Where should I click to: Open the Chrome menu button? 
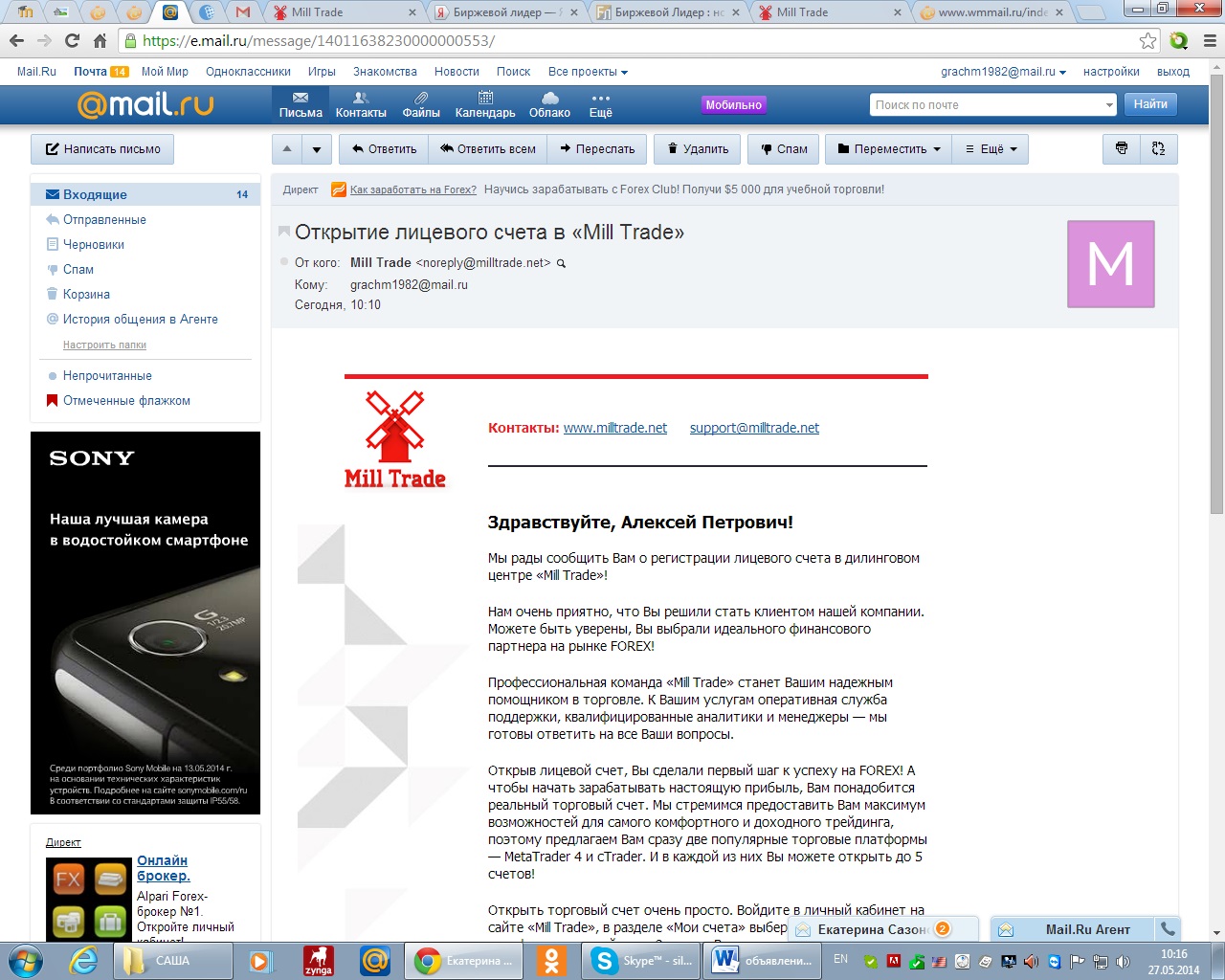[1210, 40]
